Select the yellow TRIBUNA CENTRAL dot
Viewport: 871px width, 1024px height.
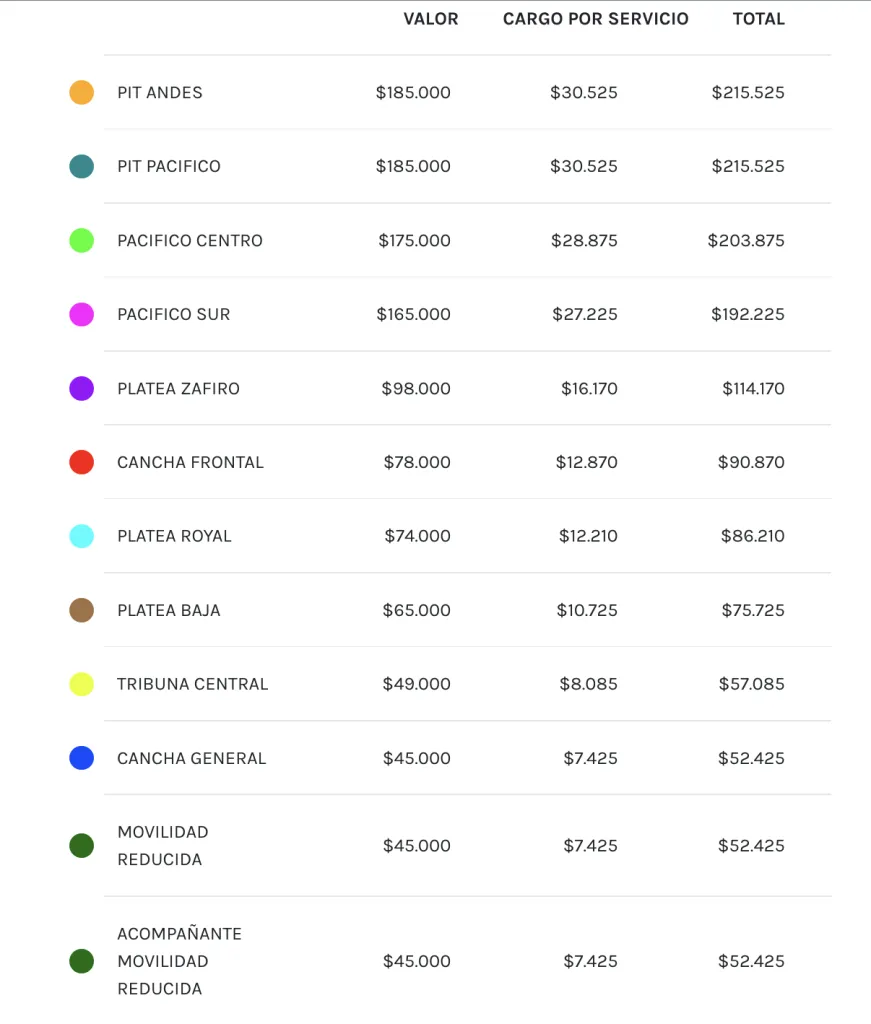tap(82, 685)
